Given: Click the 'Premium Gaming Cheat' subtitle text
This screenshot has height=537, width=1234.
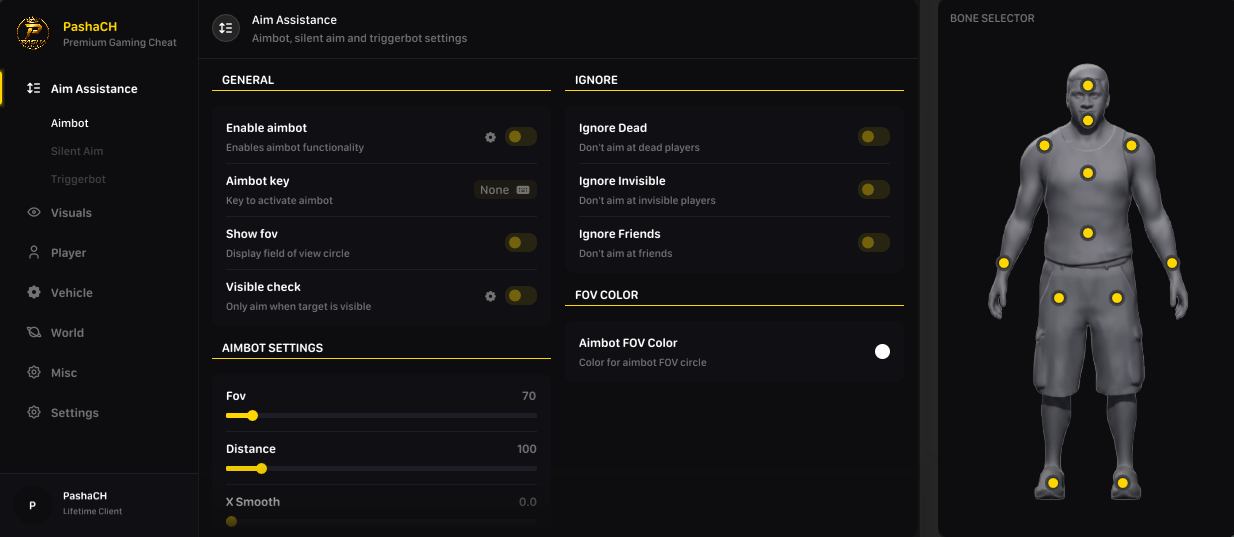Looking at the screenshot, I should coord(120,43).
